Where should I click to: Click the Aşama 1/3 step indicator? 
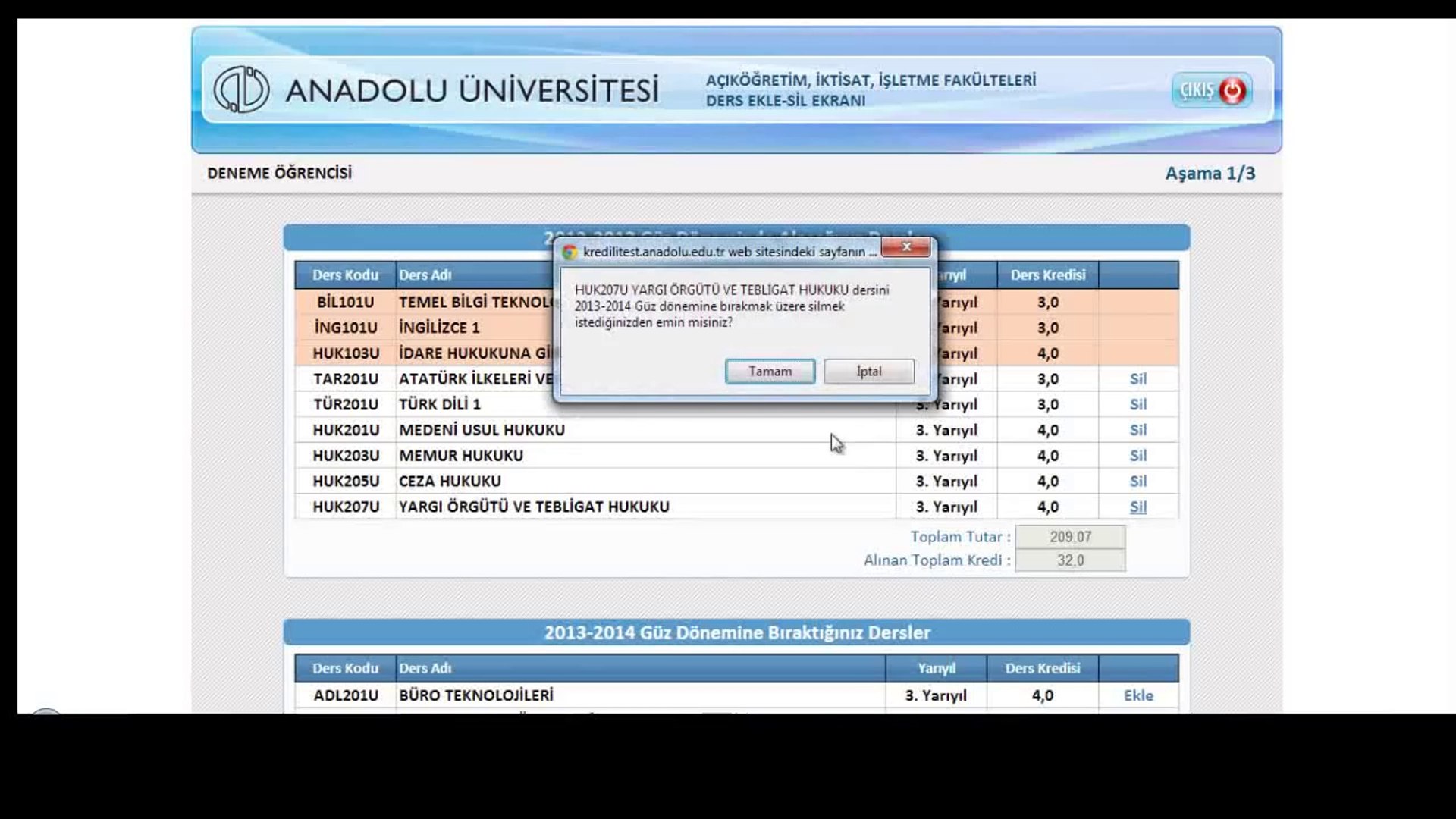pos(1210,174)
